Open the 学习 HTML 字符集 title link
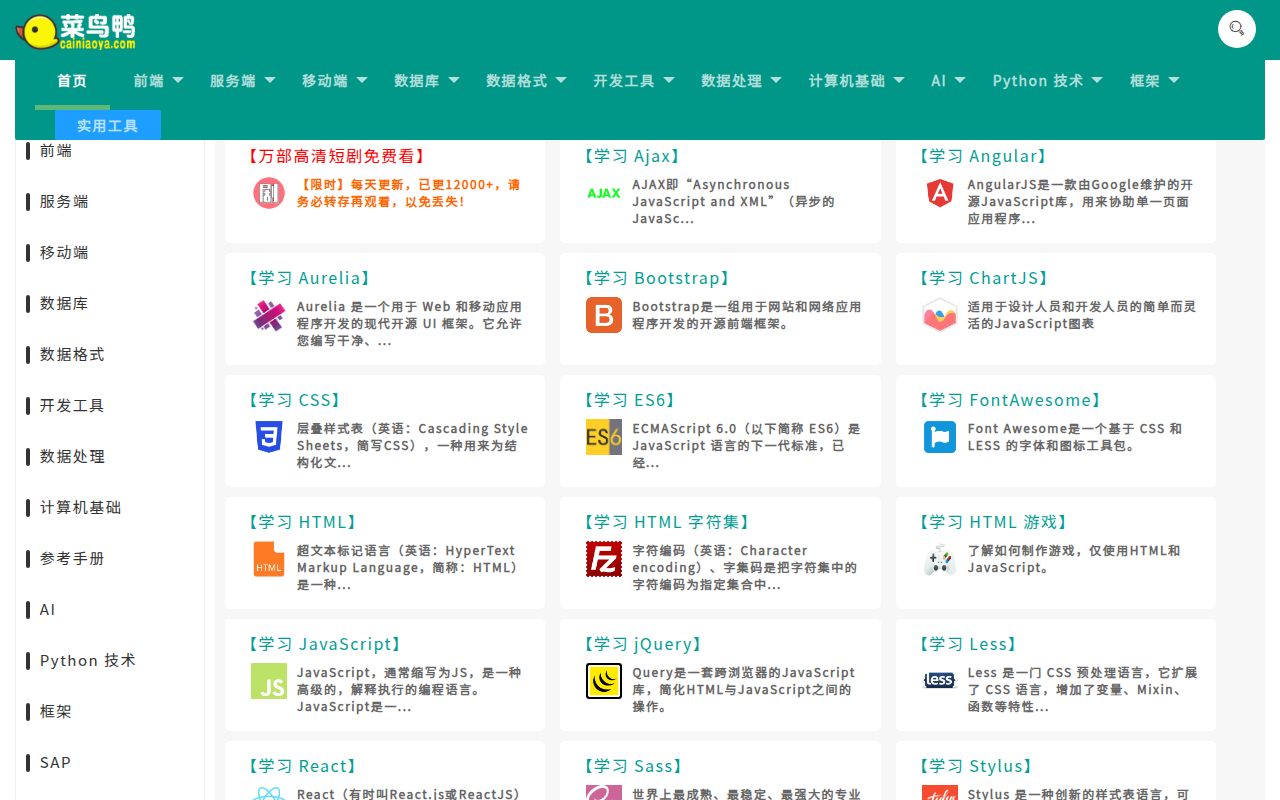The image size is (1280, 800). point(667,522)
